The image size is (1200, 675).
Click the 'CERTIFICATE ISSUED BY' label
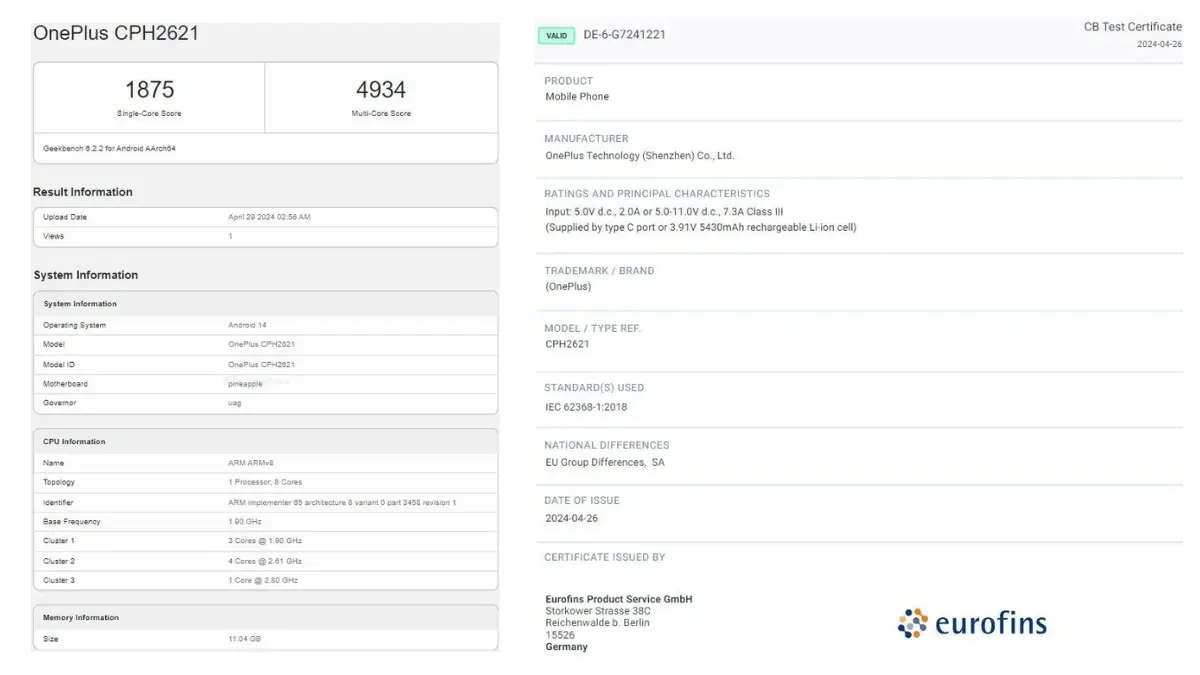pyautogui.click(x=605, y=558)
